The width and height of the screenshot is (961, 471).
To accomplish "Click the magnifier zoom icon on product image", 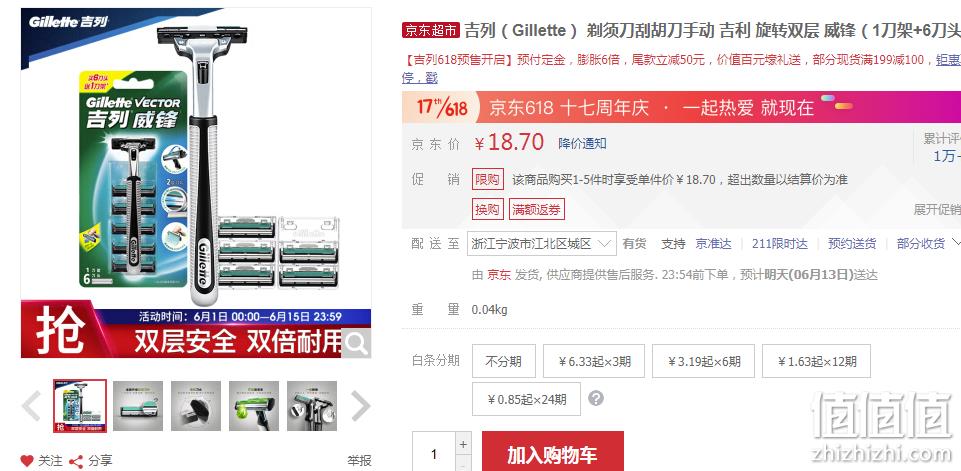I will pyautogui.click(x=355, y=343).
